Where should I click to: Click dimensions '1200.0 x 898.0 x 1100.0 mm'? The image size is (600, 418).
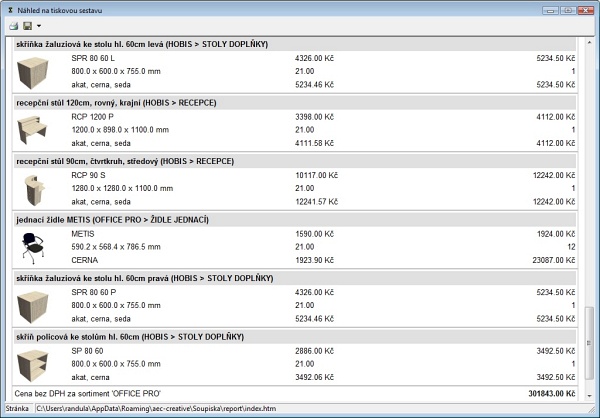coord(120,130)
